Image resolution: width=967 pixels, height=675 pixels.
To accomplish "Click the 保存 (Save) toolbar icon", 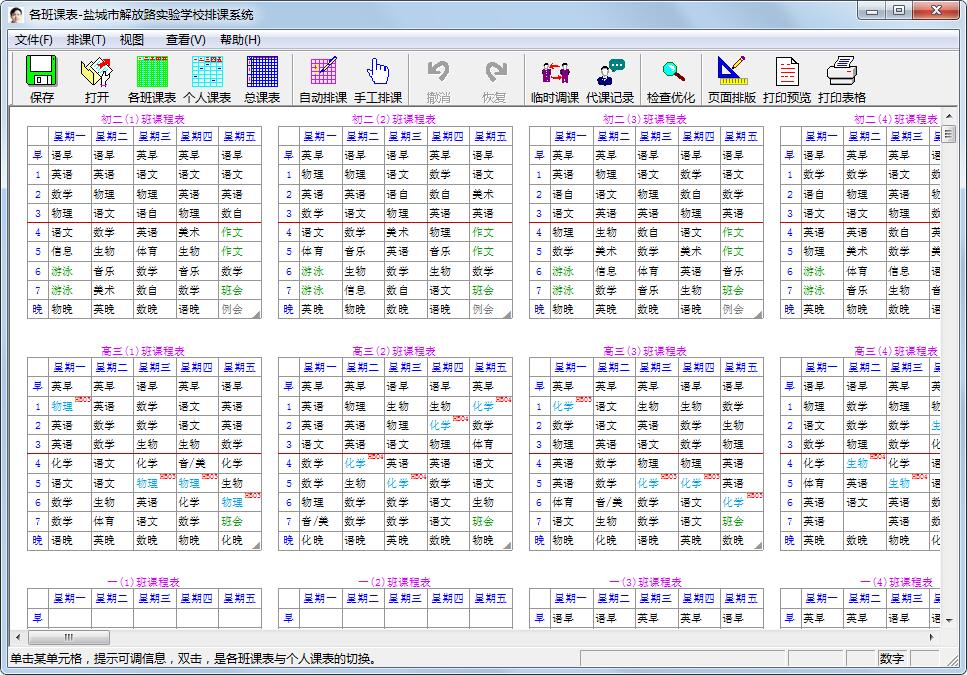I will coord(42,79).
